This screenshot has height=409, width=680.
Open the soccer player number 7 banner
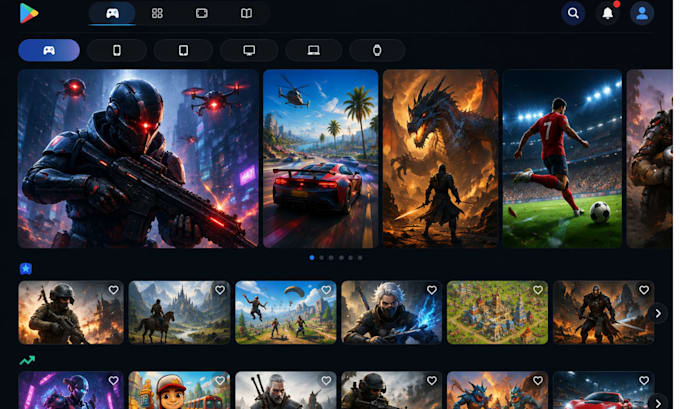tap(562, 159)
